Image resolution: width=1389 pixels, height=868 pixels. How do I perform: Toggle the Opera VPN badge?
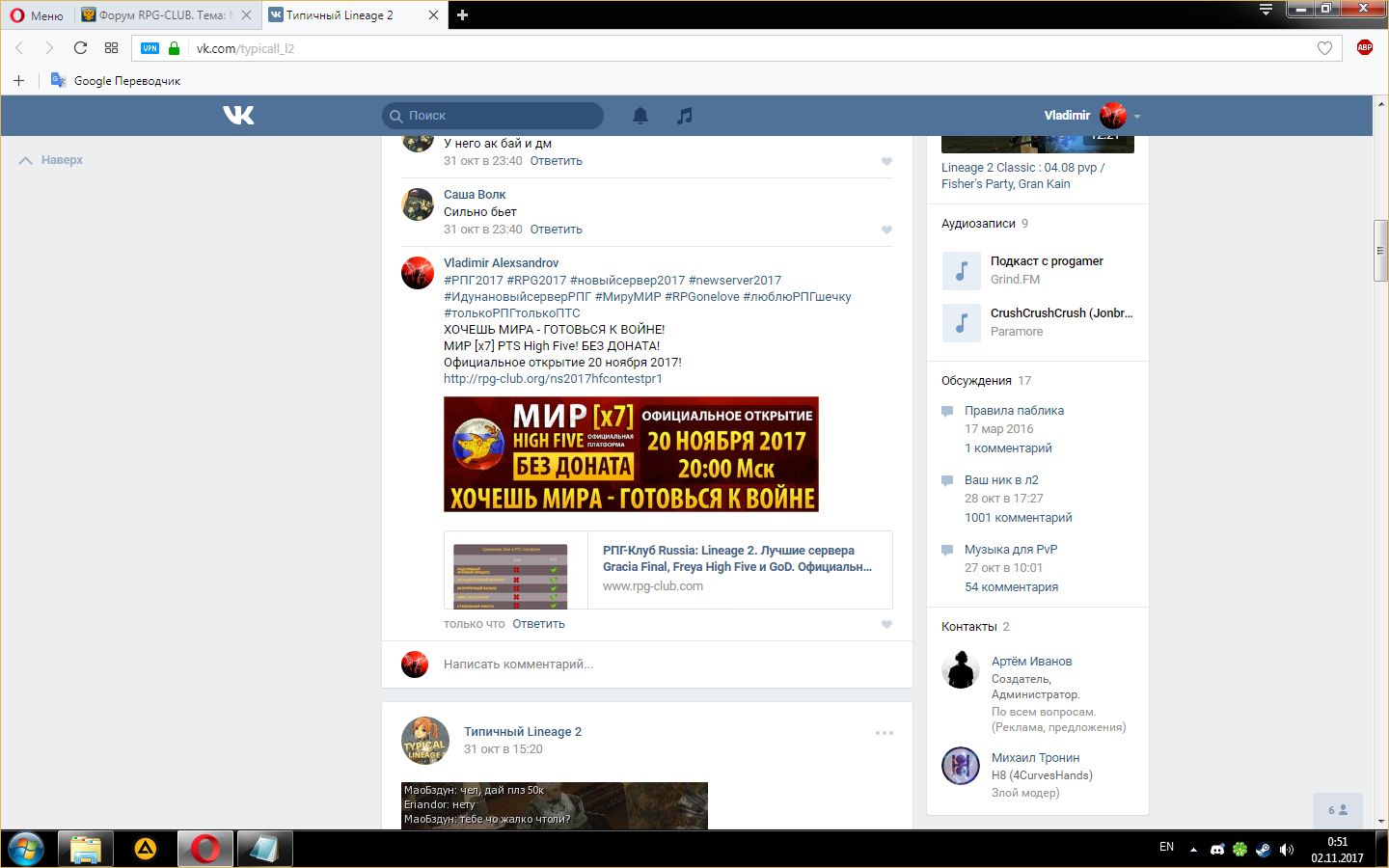[x=150, y=48]
